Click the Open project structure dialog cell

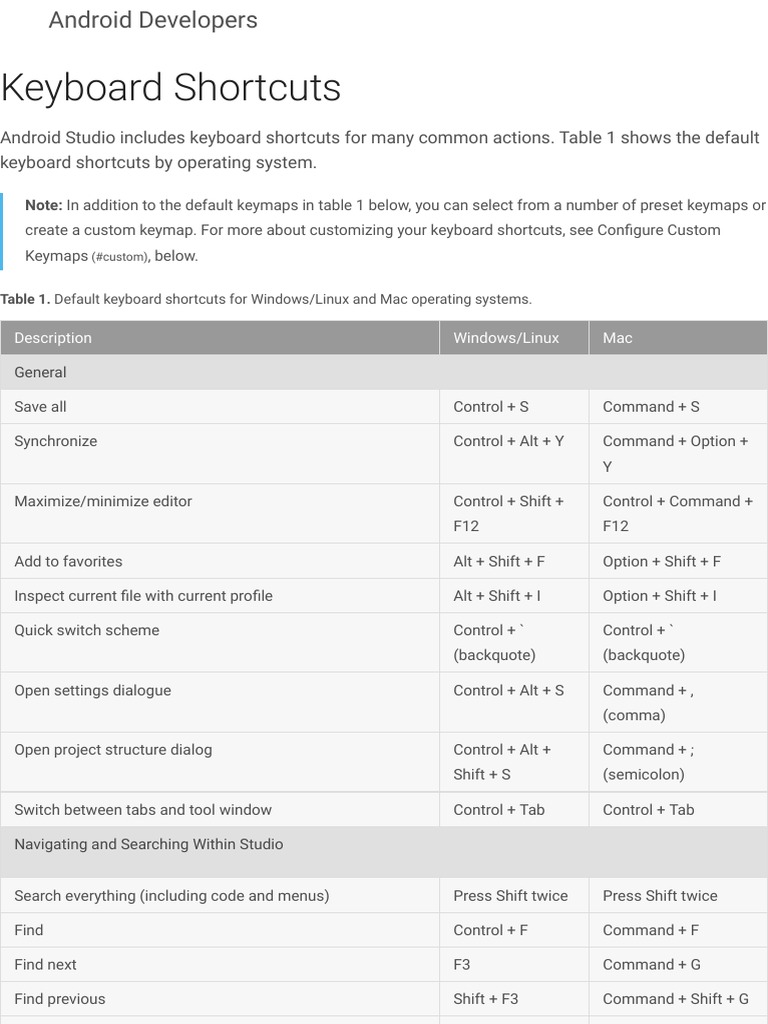coord(113,749)
